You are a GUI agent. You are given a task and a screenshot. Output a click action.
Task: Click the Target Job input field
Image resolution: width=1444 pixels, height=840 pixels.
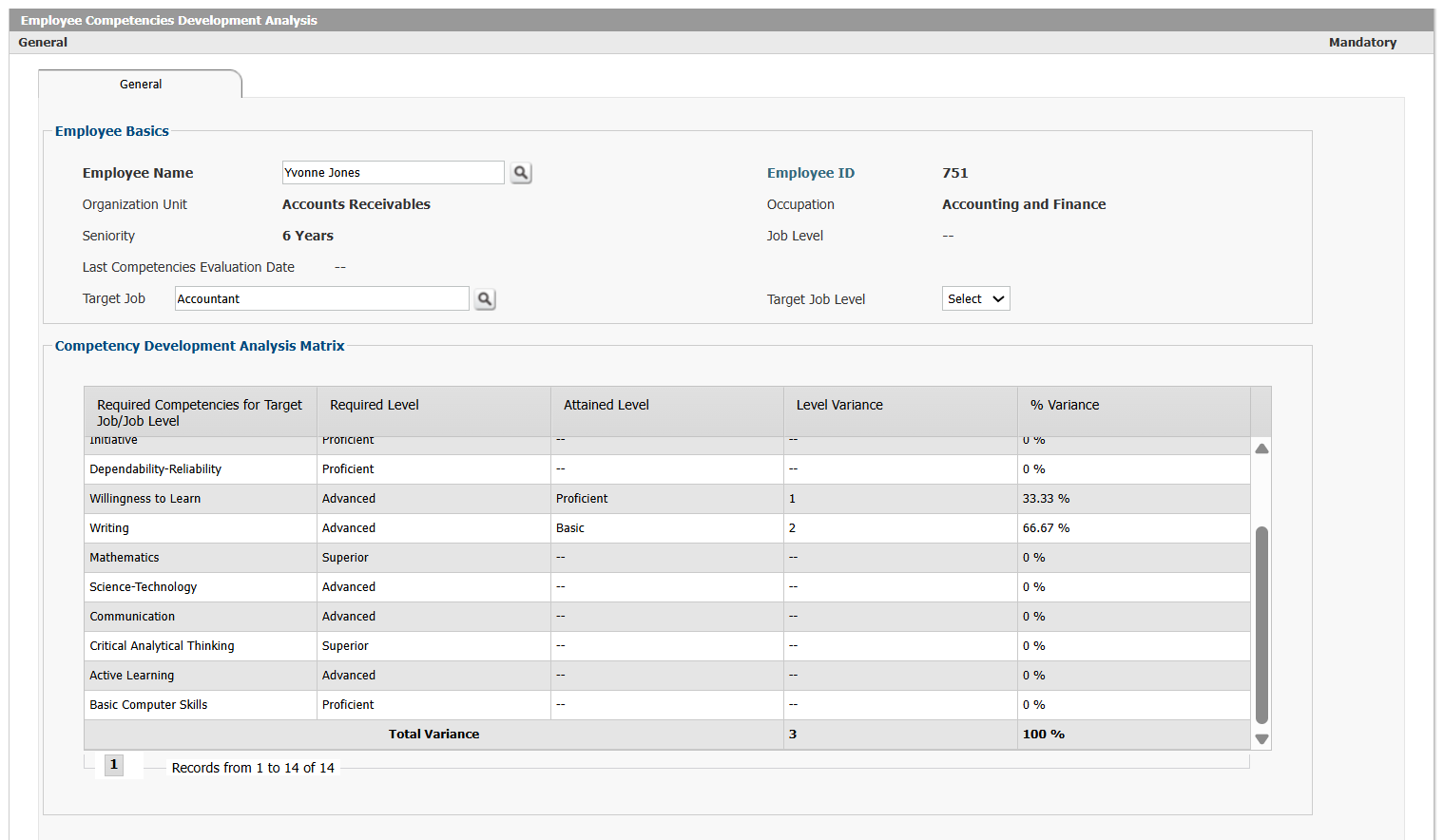point(322,298)
